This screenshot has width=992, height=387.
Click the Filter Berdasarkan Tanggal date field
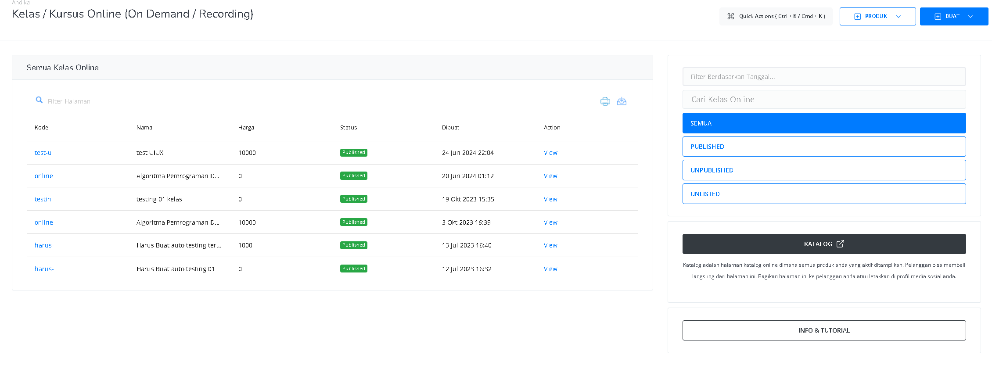tap(824, 77)
